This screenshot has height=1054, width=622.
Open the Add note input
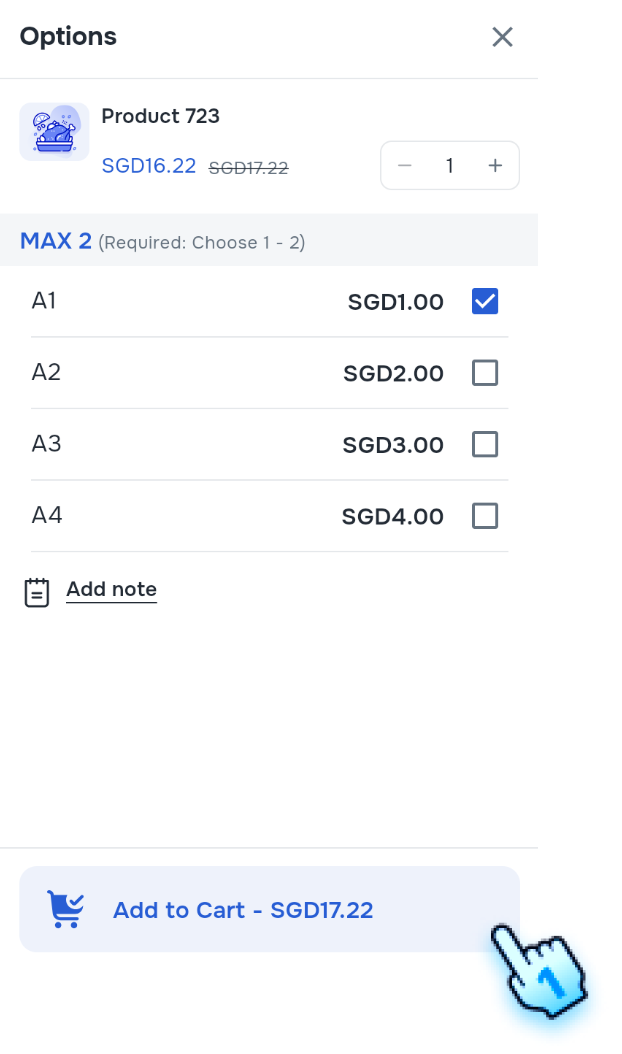[111, 589]
